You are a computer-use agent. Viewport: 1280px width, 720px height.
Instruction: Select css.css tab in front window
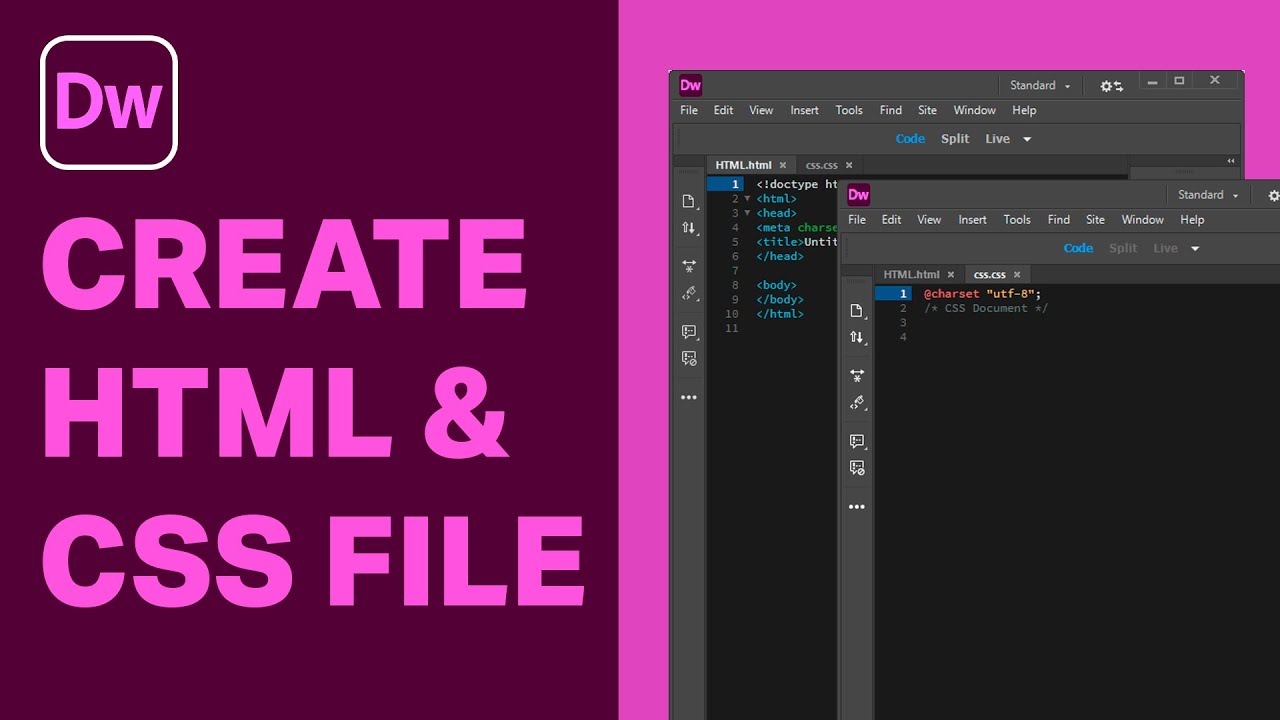[989, 275]
